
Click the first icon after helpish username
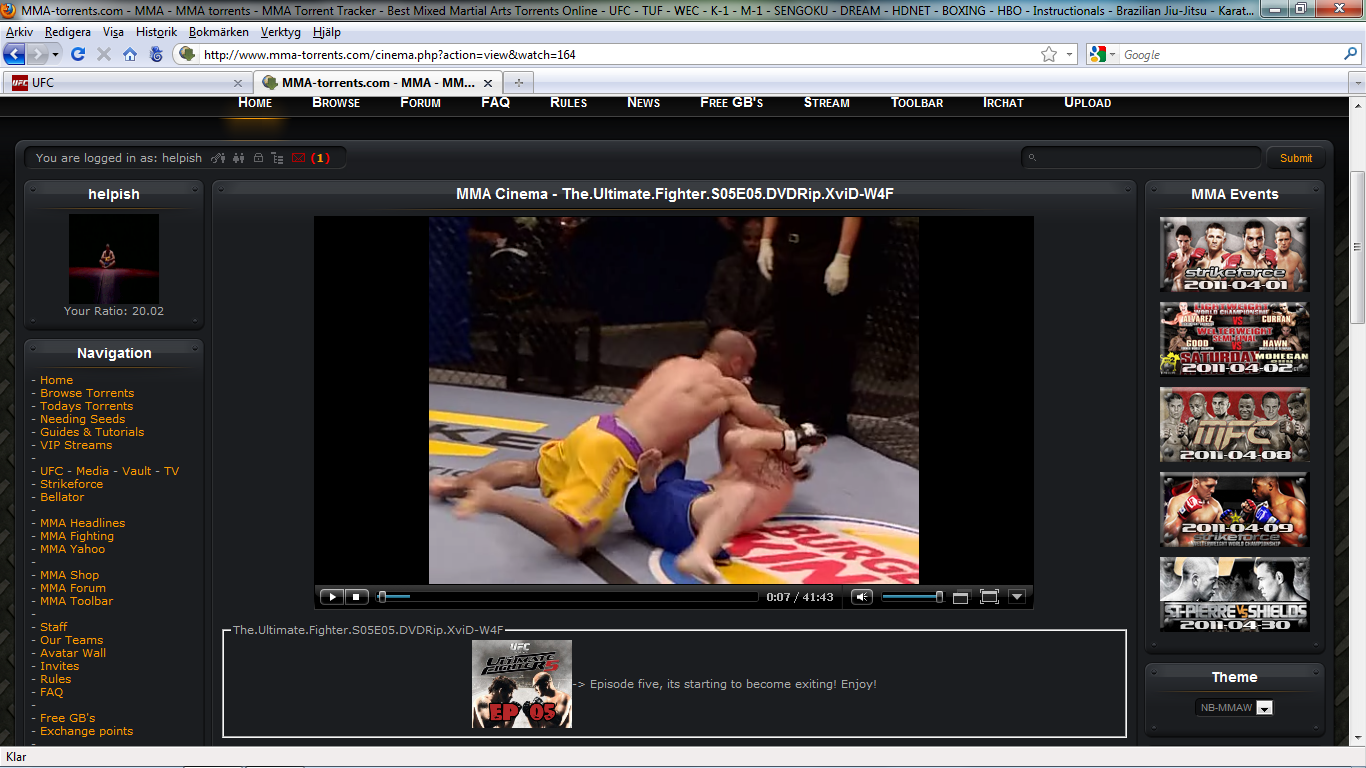pyautogui.click(x=217, y=158)
